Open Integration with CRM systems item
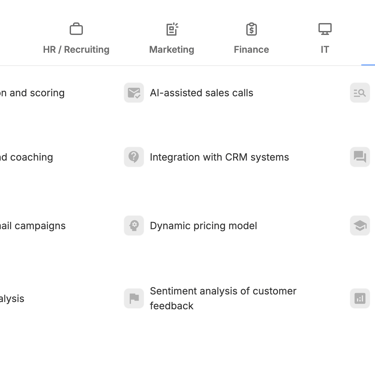The height and width of the screenshot is (366, 375). pos(219,157)
